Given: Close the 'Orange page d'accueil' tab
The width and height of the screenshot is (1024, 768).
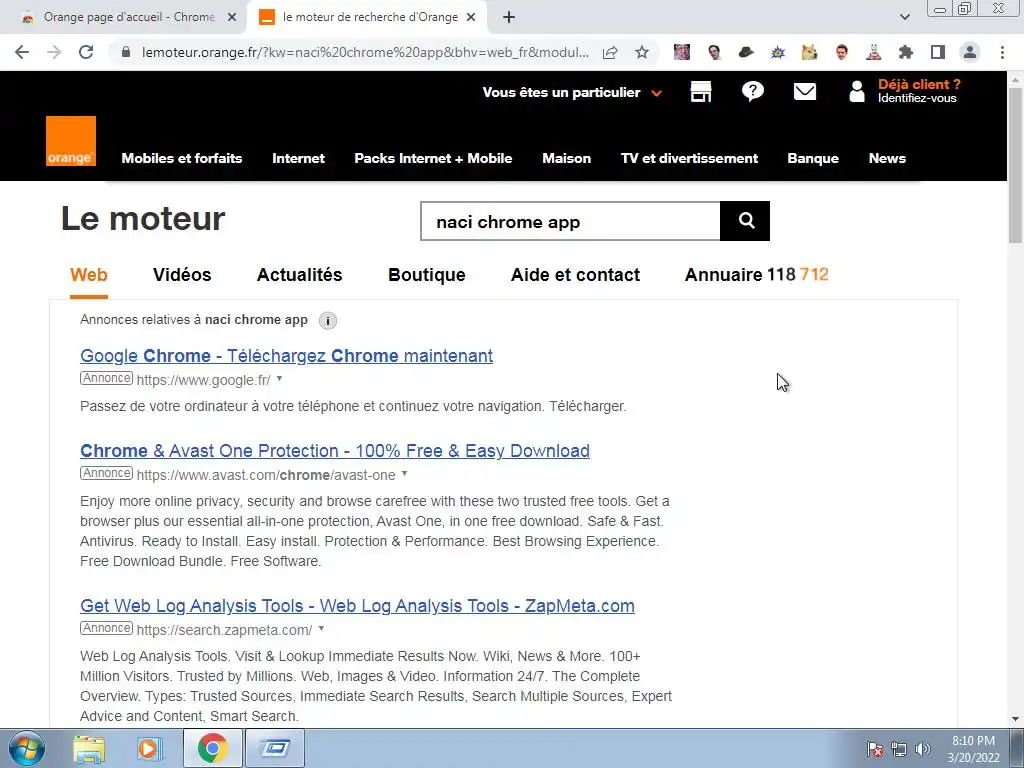Looking at the screenshot, I should 232,17.
